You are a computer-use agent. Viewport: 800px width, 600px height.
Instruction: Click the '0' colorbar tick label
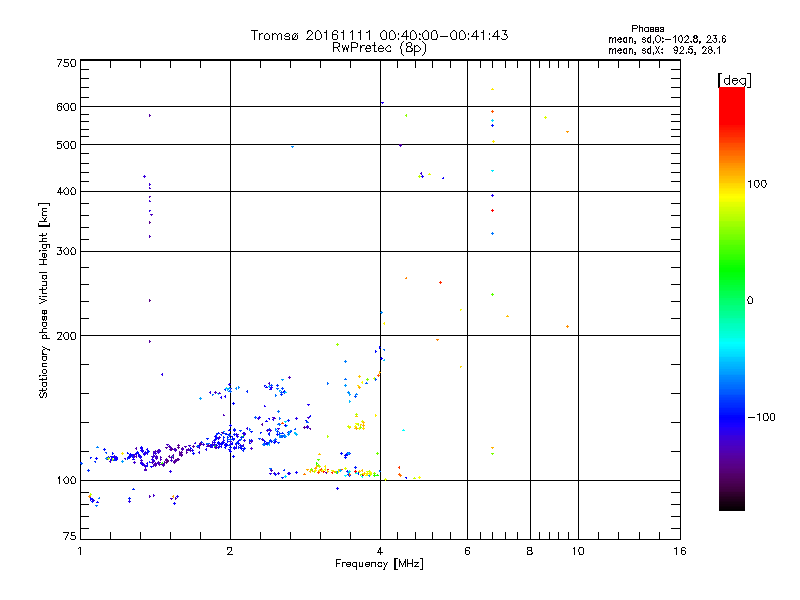(750, 301)
